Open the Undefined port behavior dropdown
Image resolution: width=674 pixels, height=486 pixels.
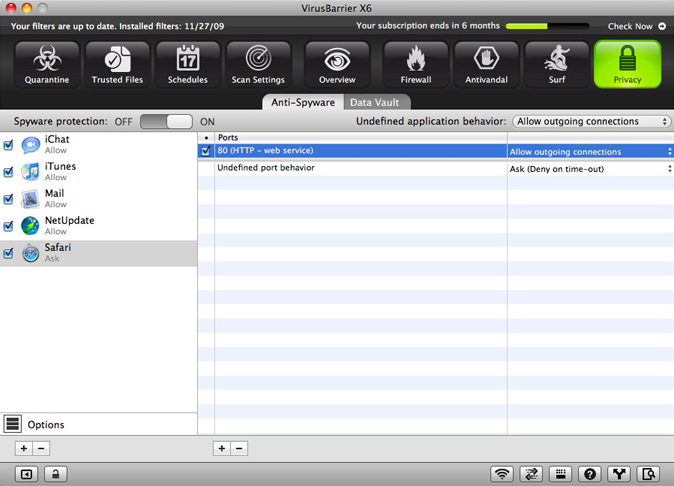point(589,168)
